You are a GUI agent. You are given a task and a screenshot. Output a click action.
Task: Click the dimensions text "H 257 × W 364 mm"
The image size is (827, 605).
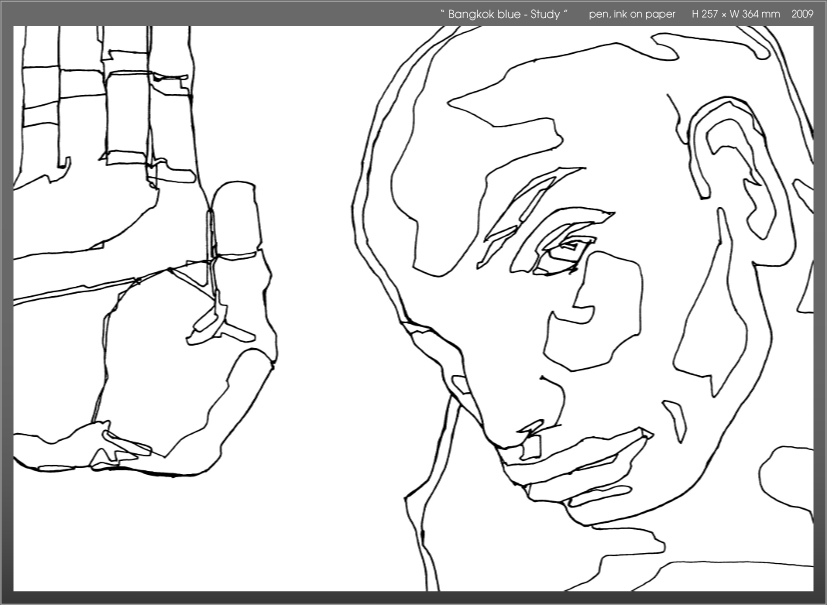point(736,14)
